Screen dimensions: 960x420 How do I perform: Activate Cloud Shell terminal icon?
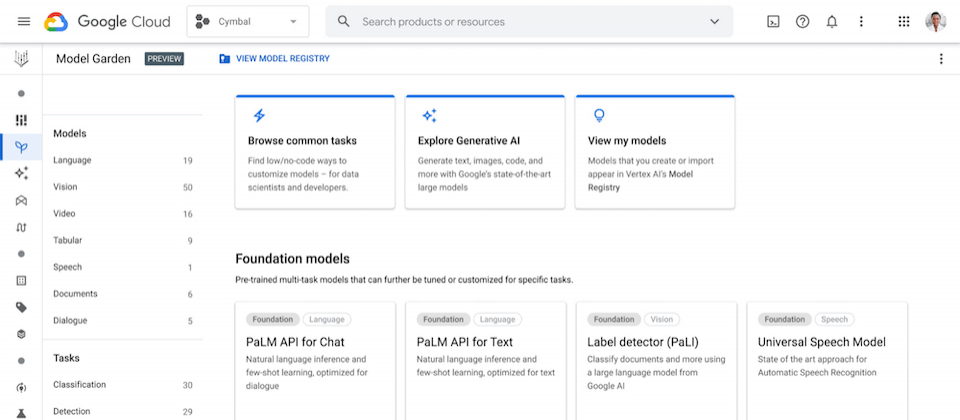coord(773,21)
